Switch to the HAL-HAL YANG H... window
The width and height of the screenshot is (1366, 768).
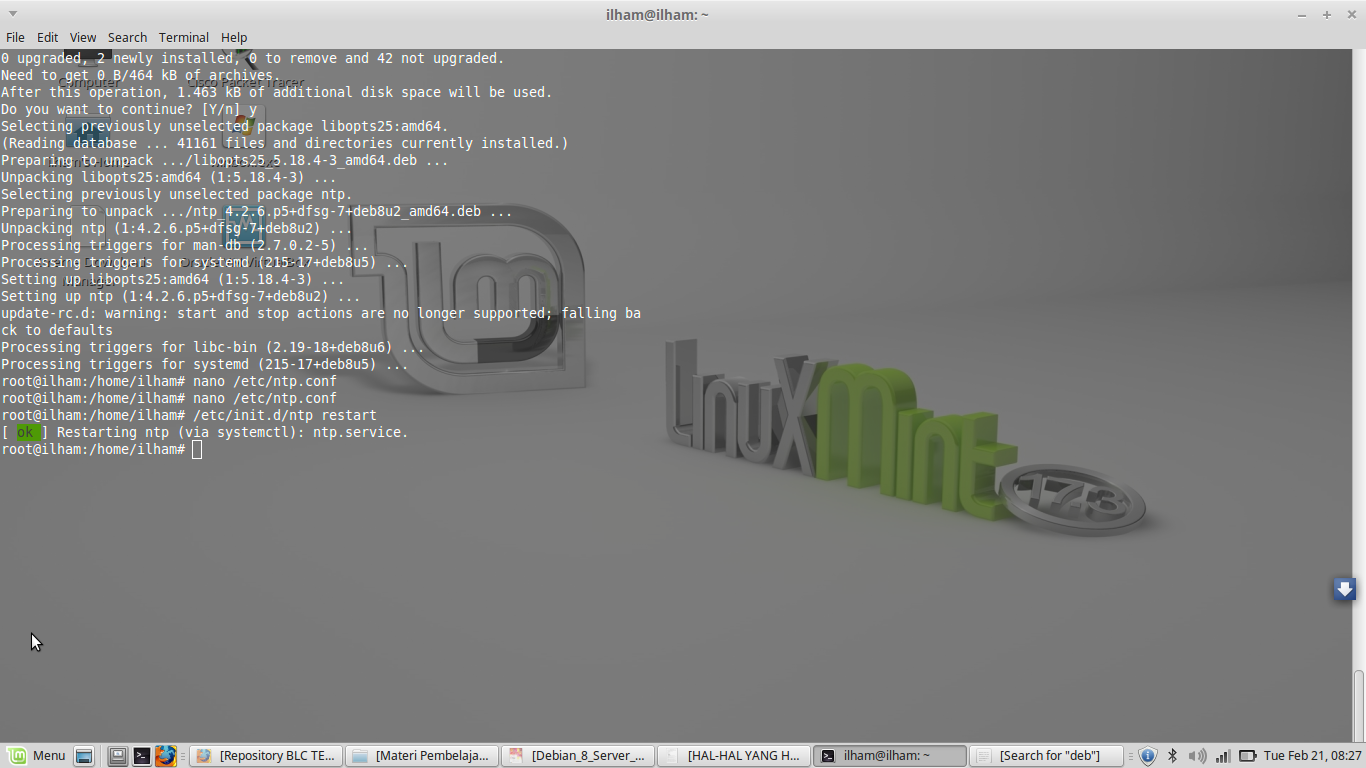click(x=733, y=756)
